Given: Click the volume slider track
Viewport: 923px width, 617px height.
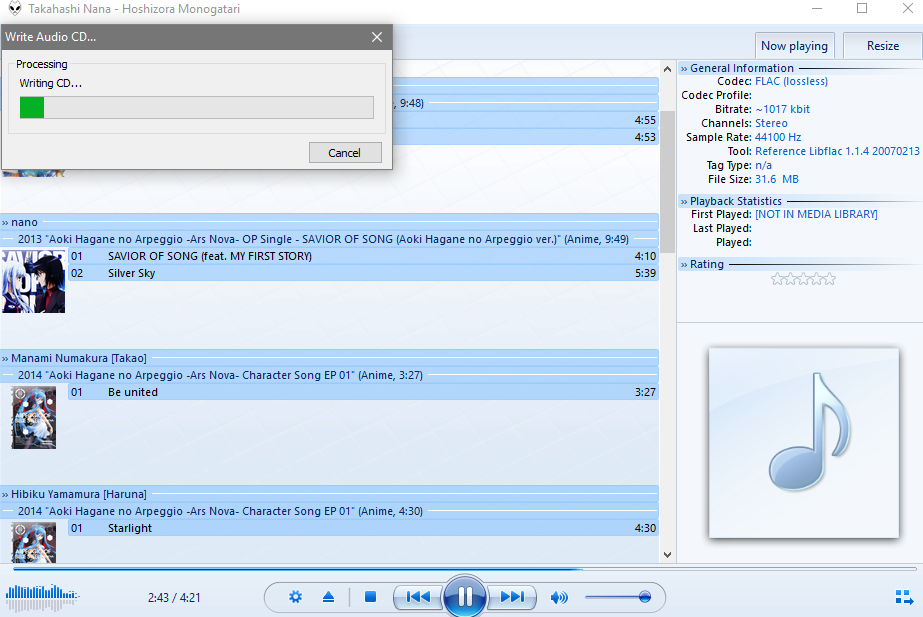Looking at the screenshot, I should (x=612, y=597).
